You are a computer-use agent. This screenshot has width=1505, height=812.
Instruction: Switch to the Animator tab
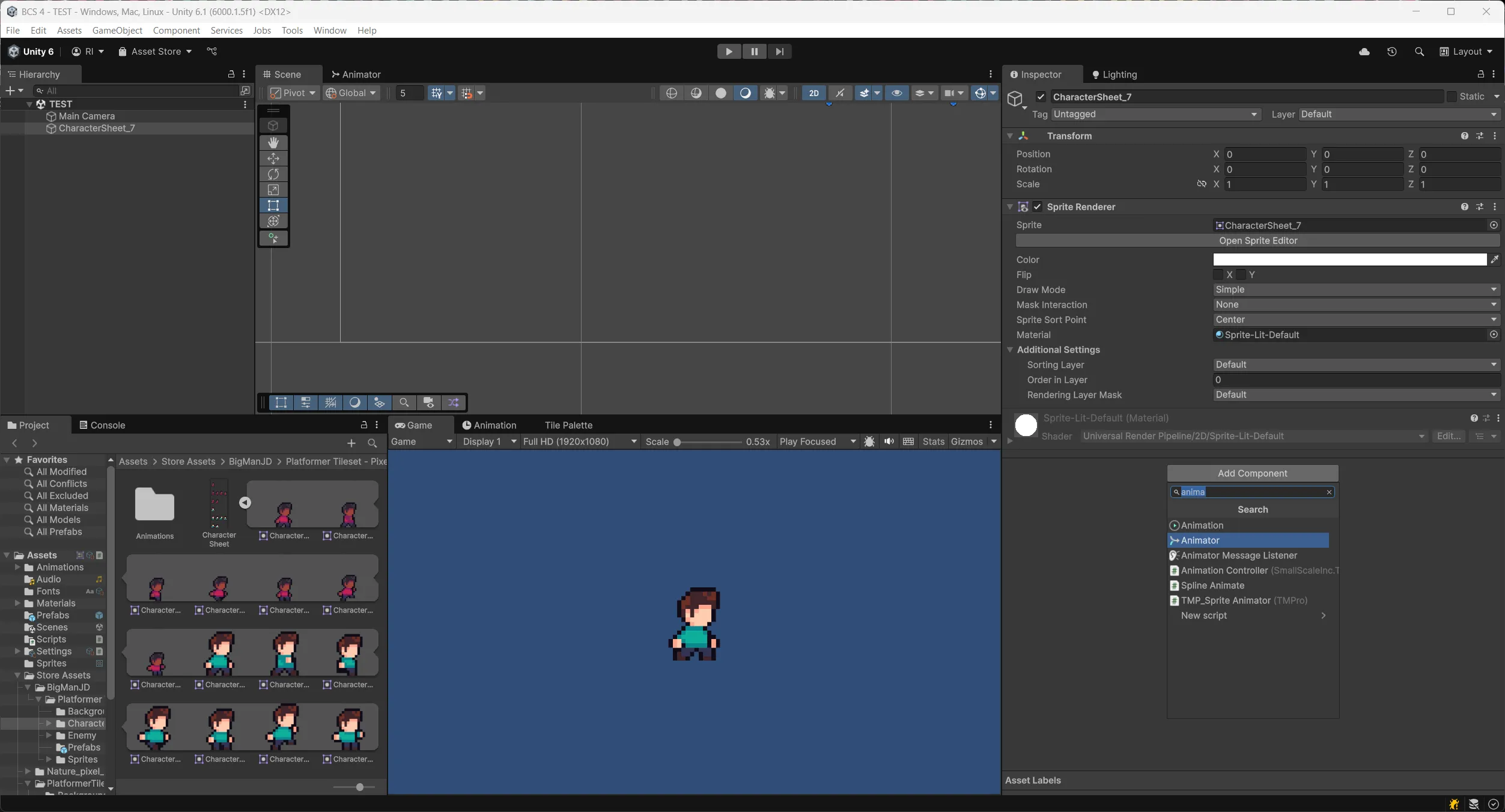[x=356, y=74]
